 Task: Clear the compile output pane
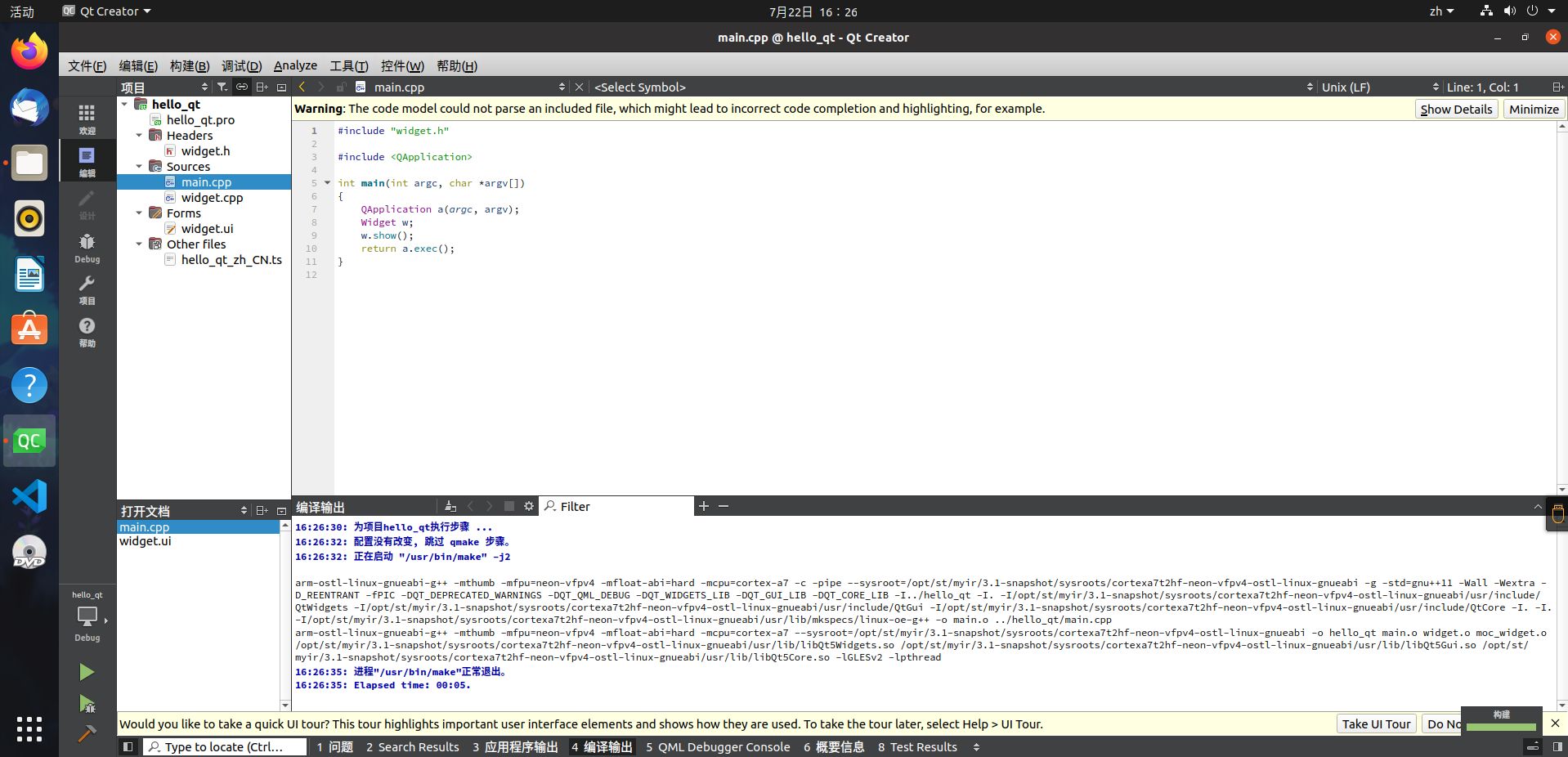pos(450,506)
